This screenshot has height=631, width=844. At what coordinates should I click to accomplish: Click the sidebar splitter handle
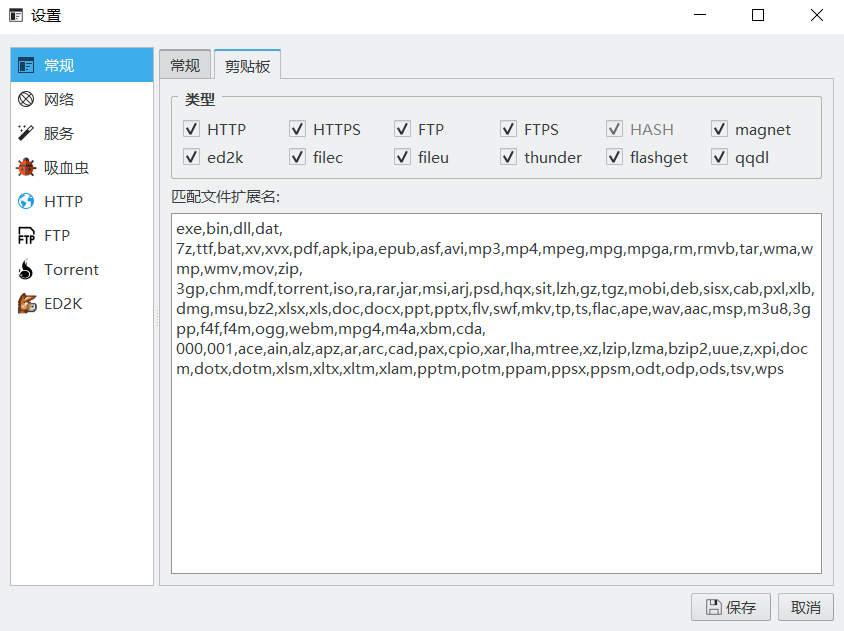coord(156,316)
